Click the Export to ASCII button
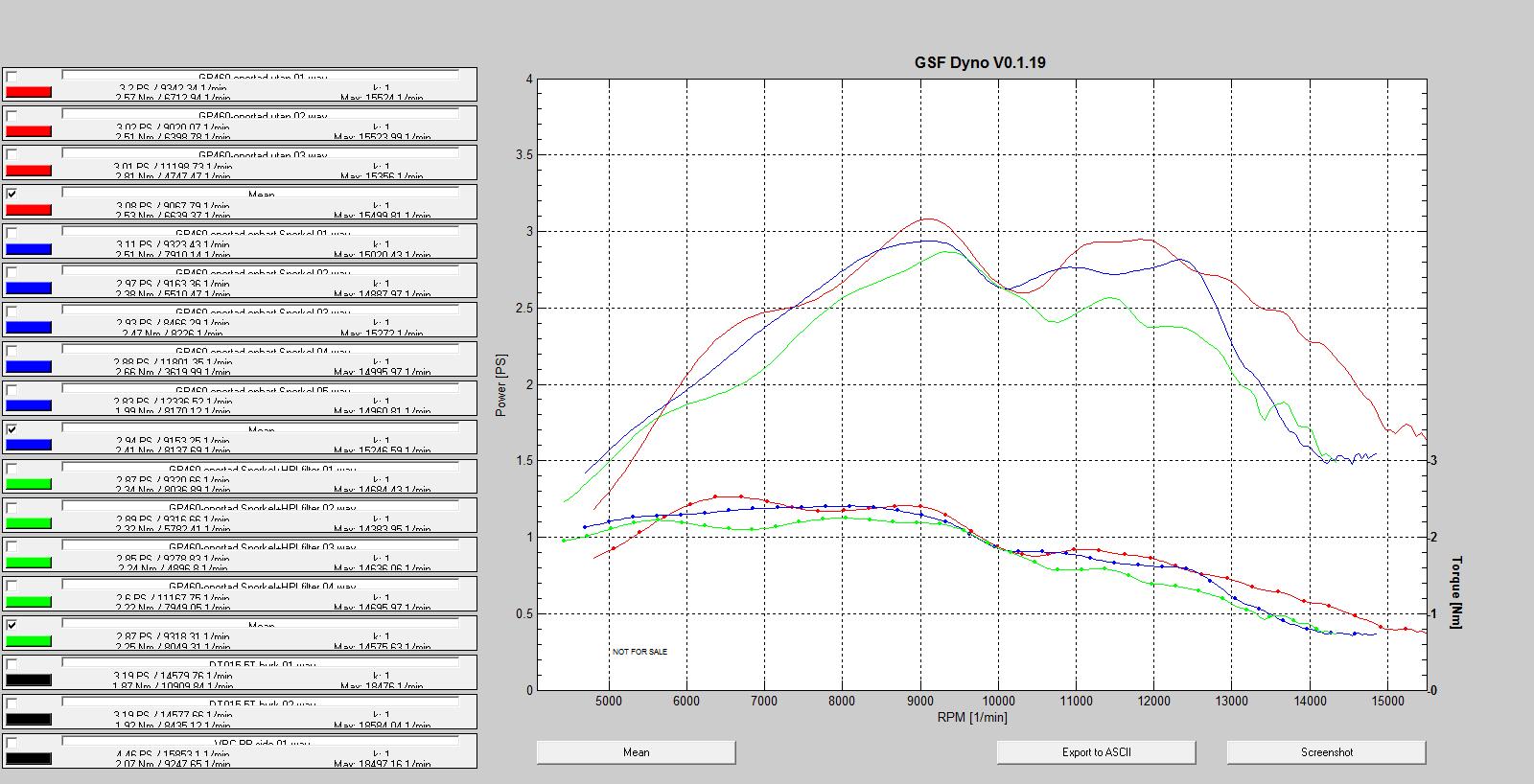The height and width of the screenshot is (784, 1534). pyautogui.click(x=1096, y=752)
